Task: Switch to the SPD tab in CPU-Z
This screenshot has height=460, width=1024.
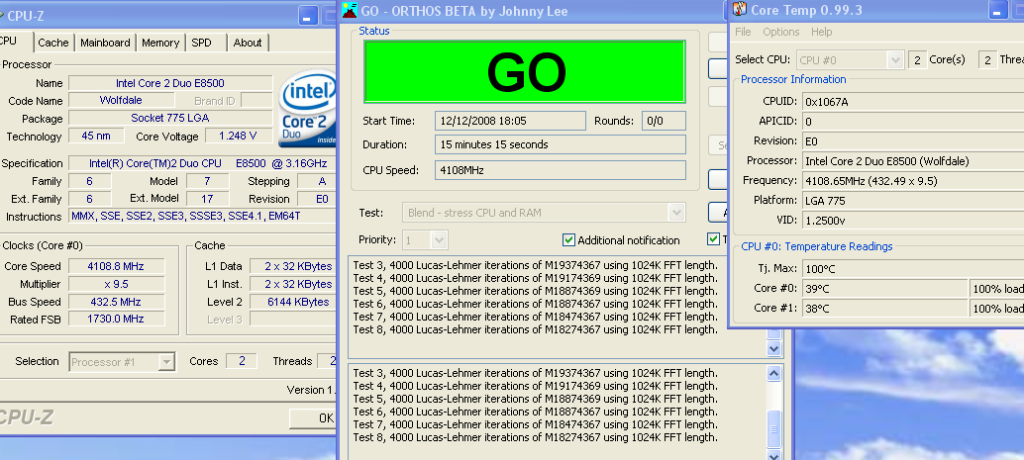Action: 201,42
